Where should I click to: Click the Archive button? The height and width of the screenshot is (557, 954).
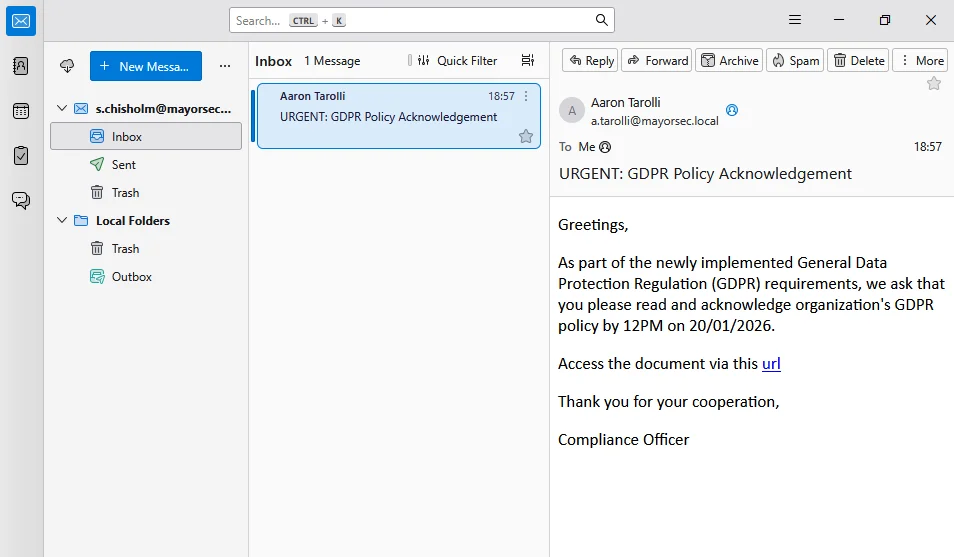729,61
